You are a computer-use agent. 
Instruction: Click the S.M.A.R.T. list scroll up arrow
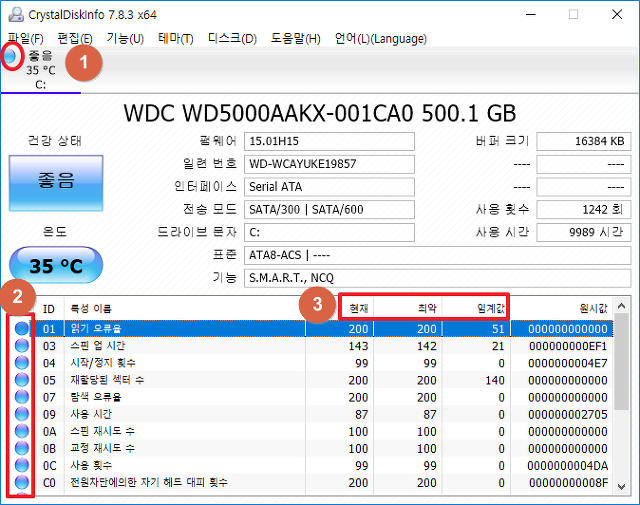tap(622, 306)
